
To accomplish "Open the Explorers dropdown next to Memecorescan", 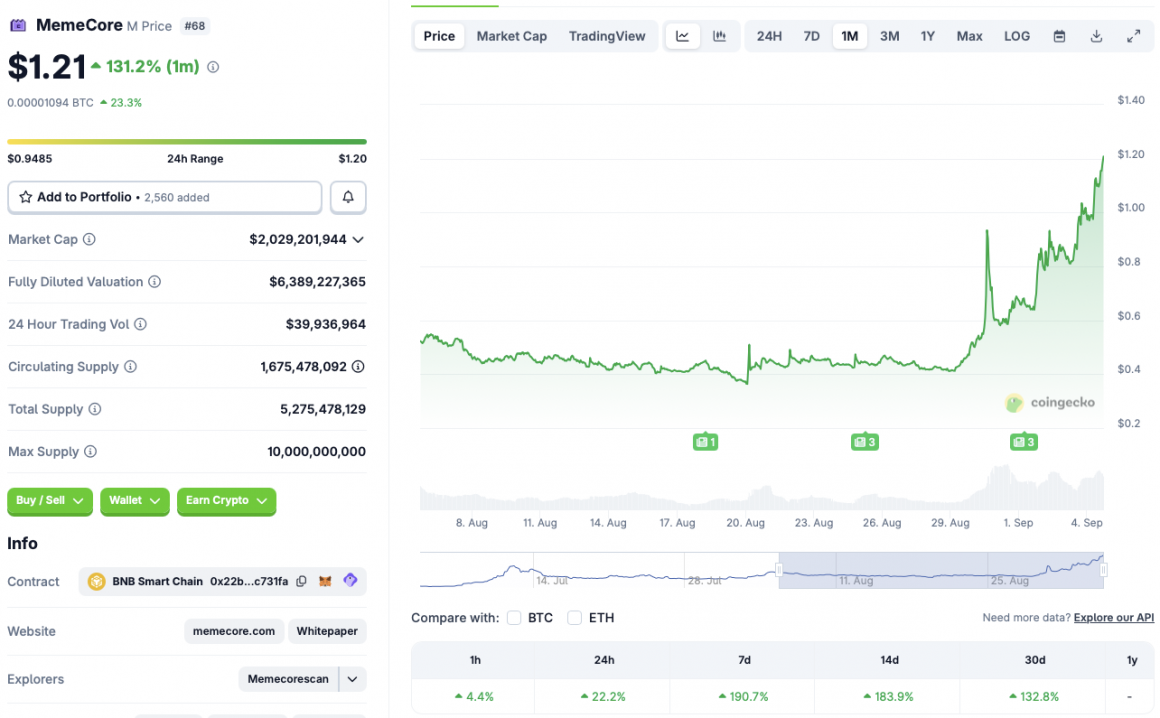I will point(352,678).
